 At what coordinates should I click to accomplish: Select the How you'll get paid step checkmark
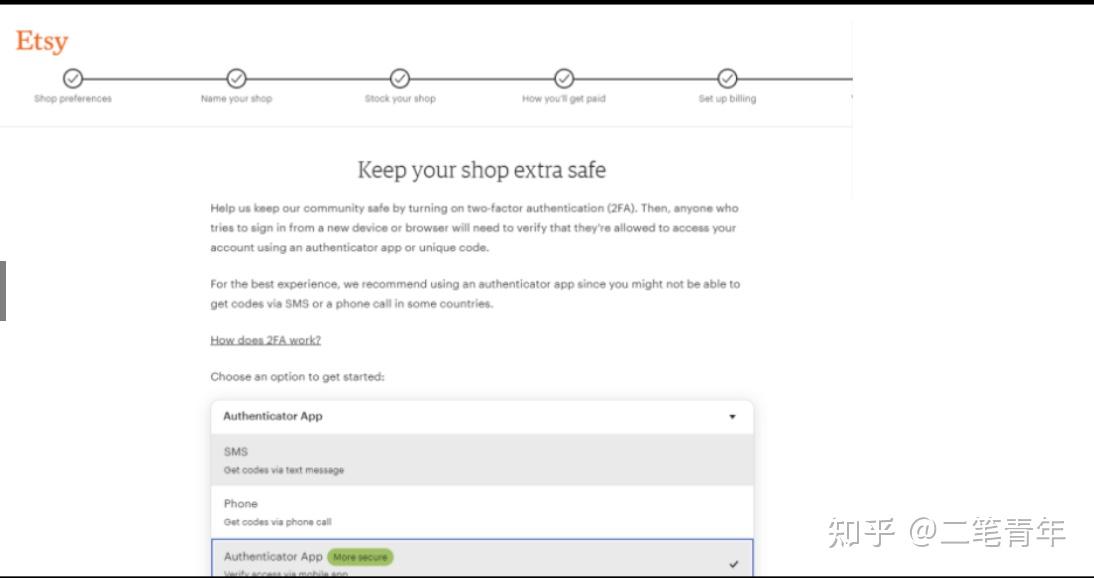[x=564, y=78]
